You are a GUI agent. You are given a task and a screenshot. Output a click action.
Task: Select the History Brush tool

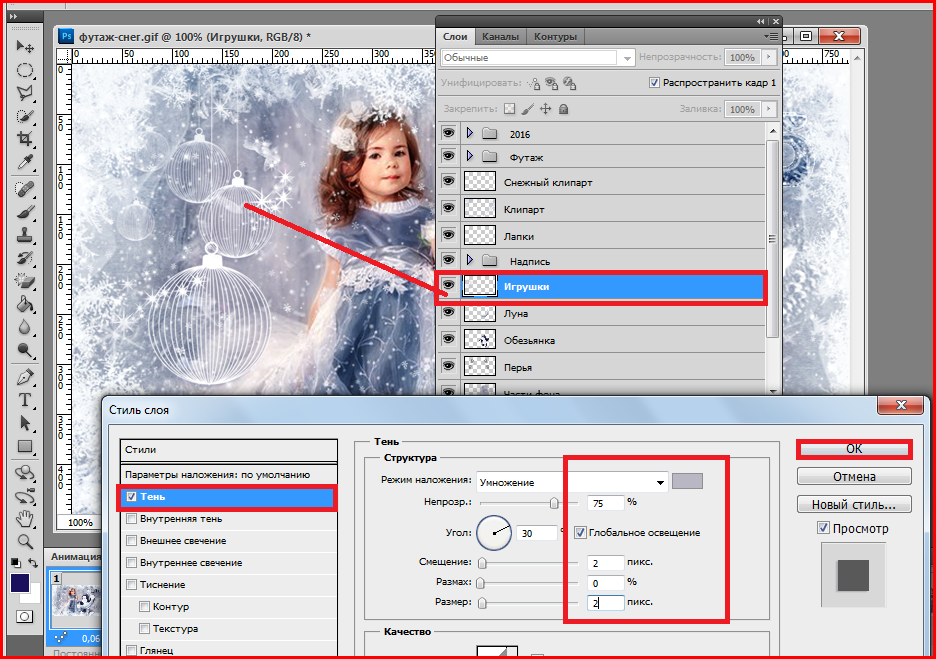coord(25,258)
